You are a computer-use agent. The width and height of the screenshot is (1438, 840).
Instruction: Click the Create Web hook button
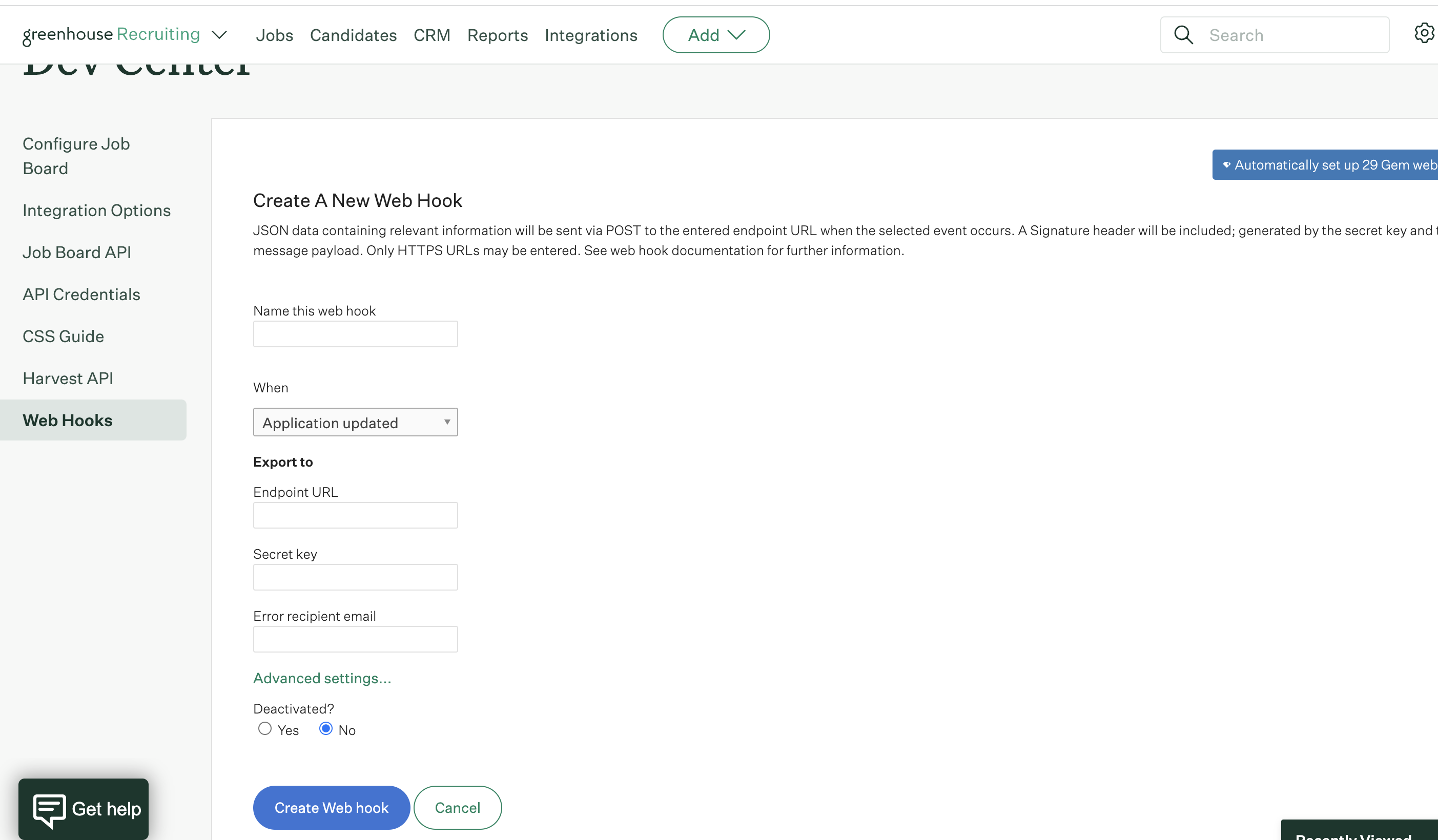(x=331, y=808)
